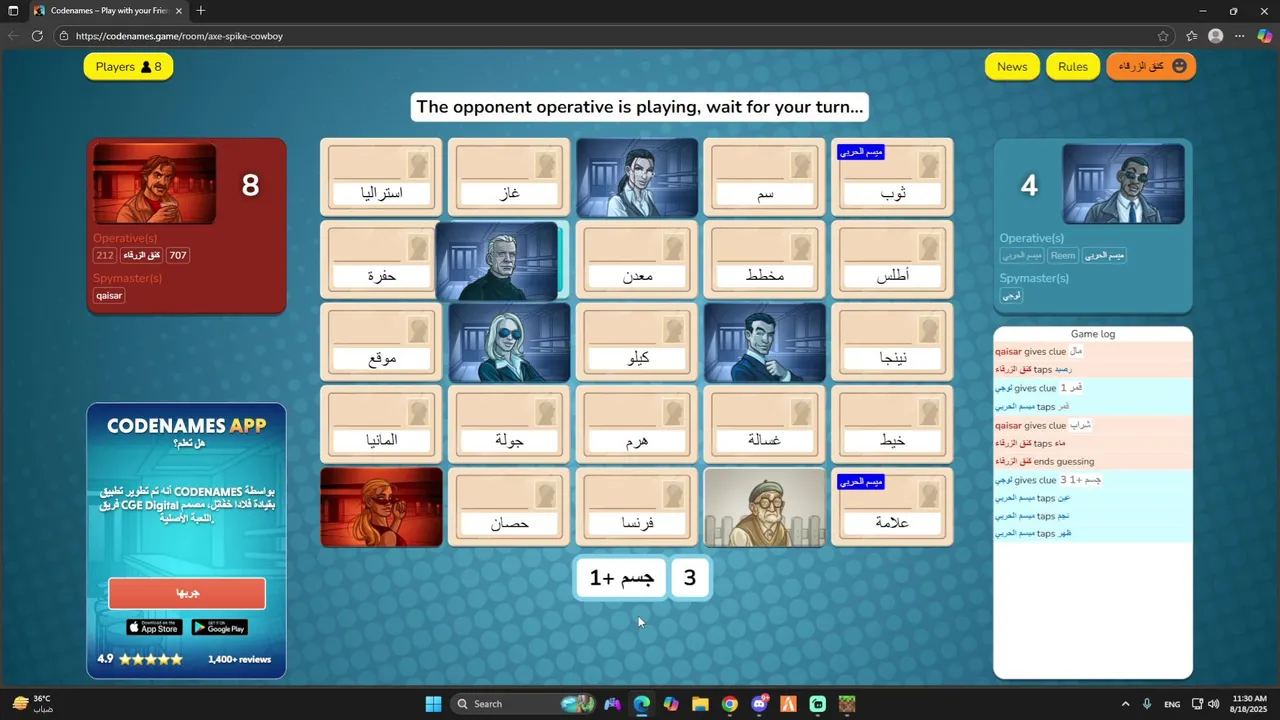The width and height of the screenshot is (1280, 720).
Task: Select the المانيا word card
Action: tap(381, 425)
